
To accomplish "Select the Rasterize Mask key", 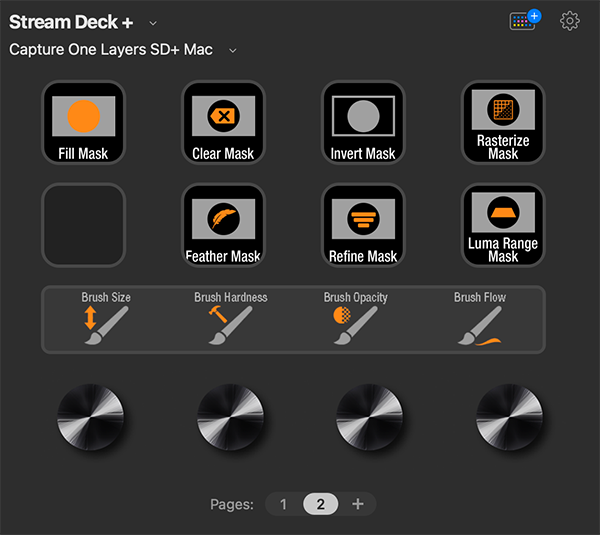I will (503, 122).
